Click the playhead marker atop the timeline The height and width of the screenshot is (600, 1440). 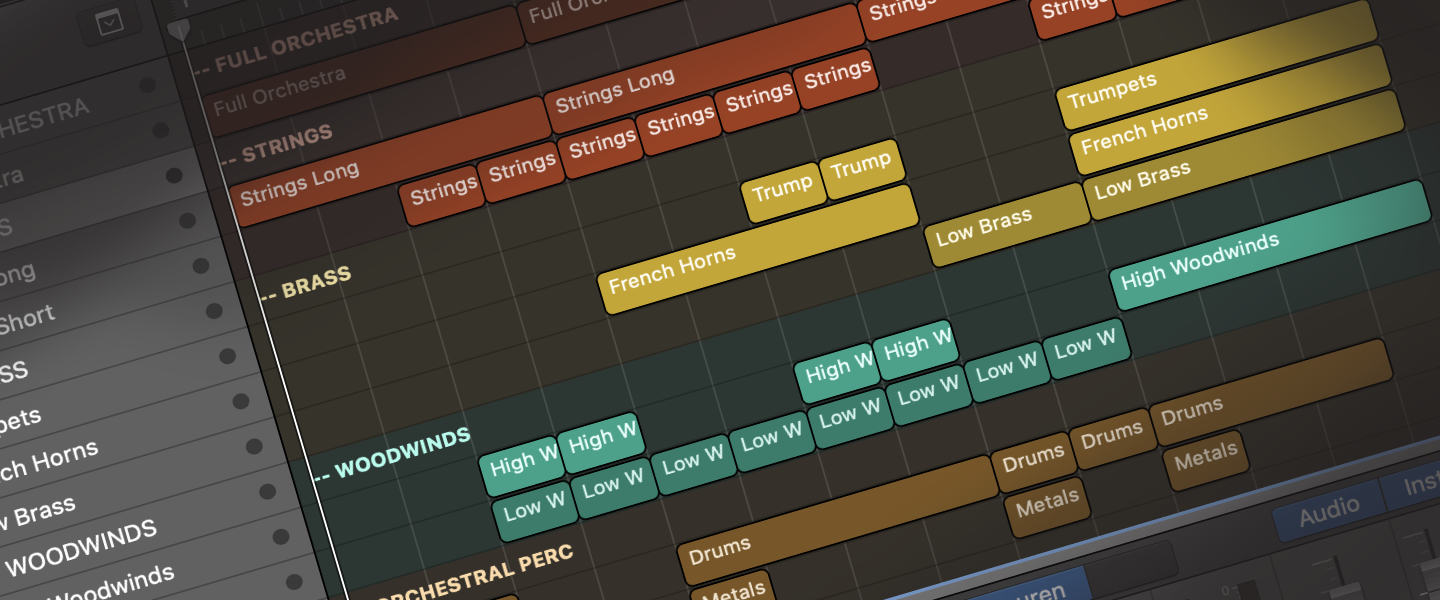(x=179, y=30)
